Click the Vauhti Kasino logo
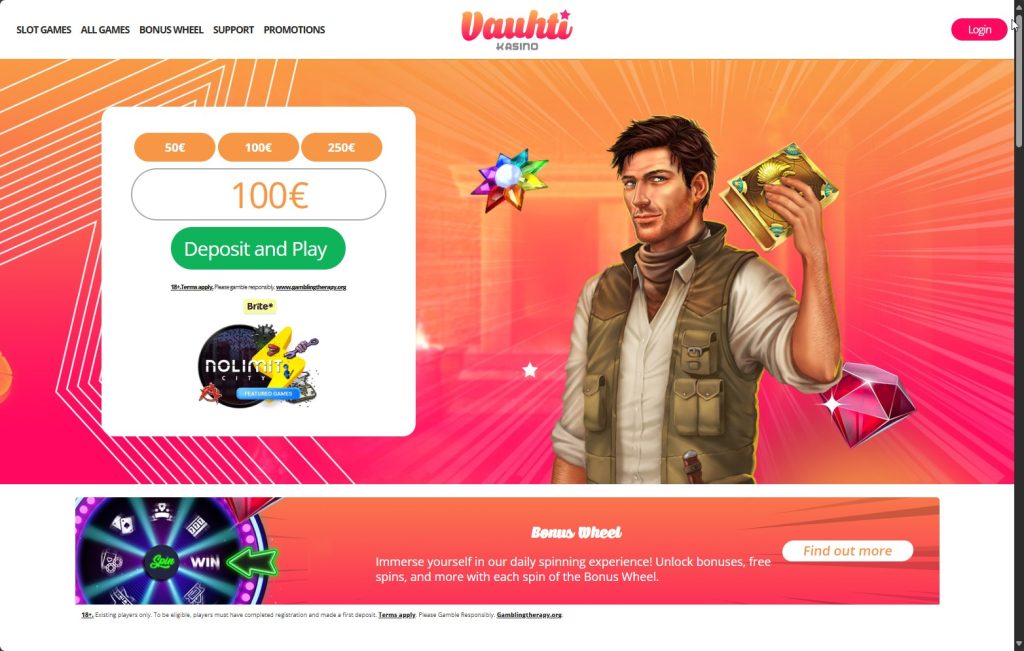Image resolution: width=1024 pixels, height=651 pixels. [x=517, y=29]
